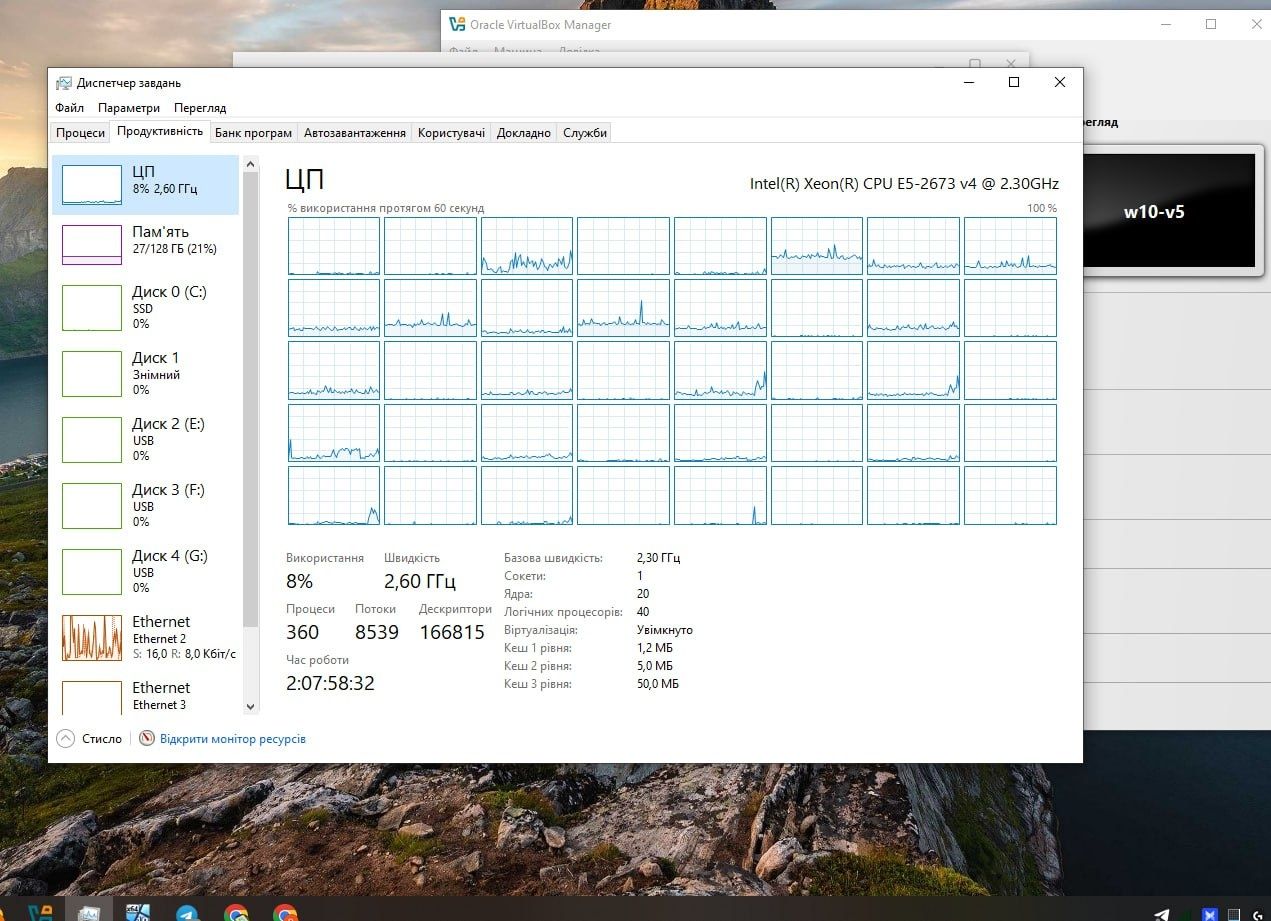This screenshot has width=1271, height=921.
Task: Select Диск 0 (C:) in the sidebar
Action: 145,307
